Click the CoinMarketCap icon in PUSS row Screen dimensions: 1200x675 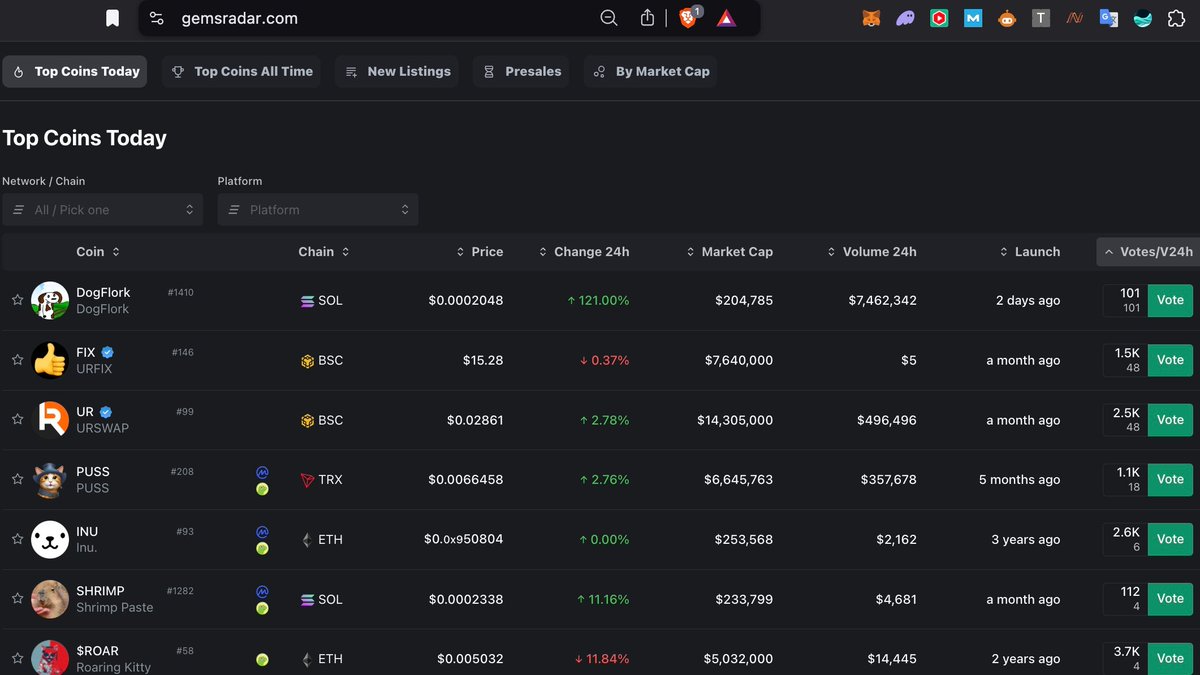262,472
